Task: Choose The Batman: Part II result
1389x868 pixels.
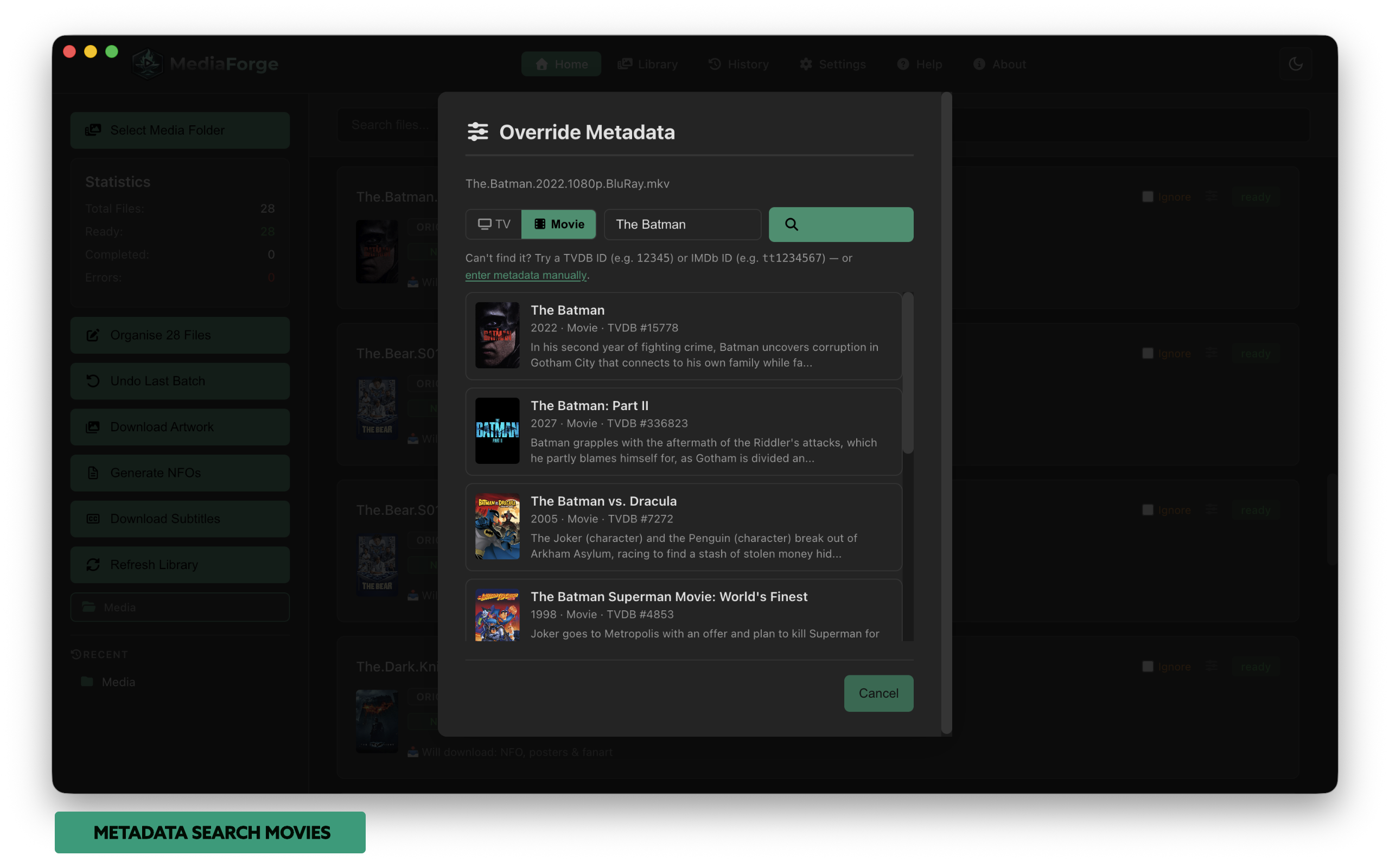Action: (684, 431)
